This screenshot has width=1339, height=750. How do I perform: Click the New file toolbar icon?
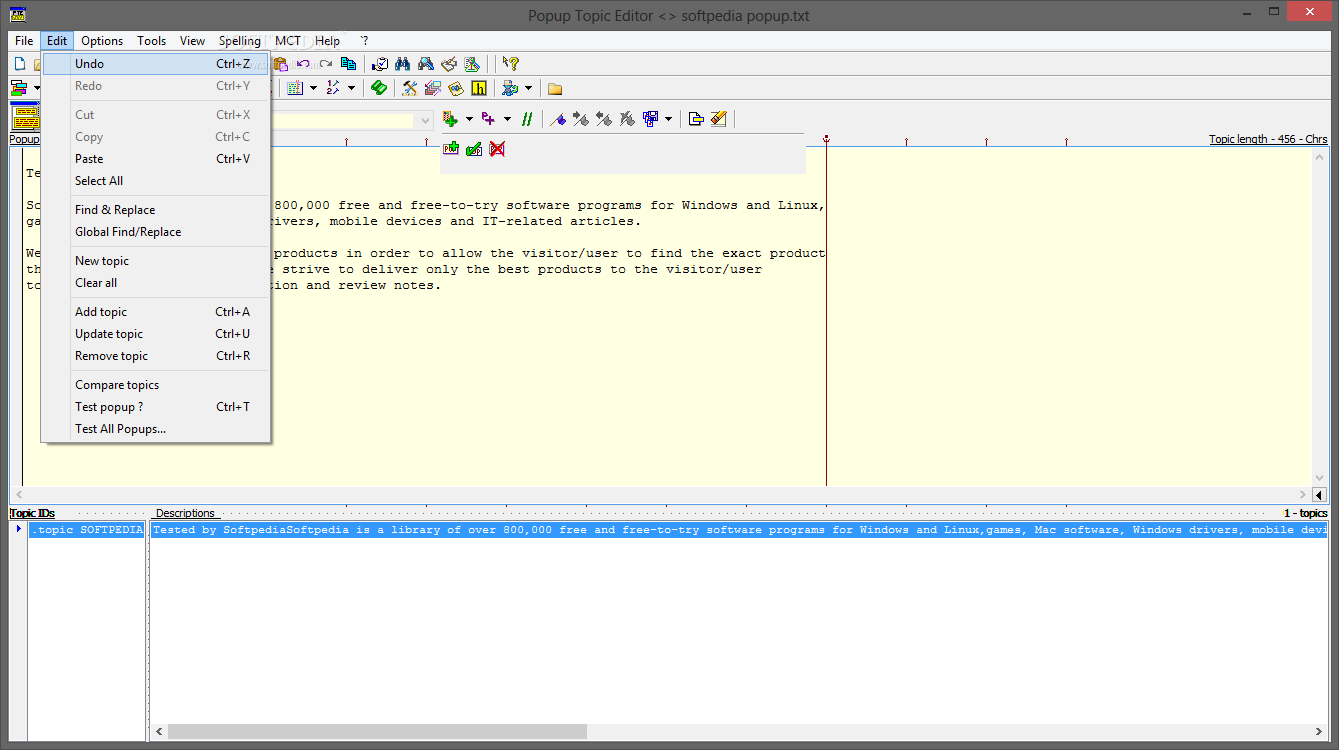tap(19, 64)
